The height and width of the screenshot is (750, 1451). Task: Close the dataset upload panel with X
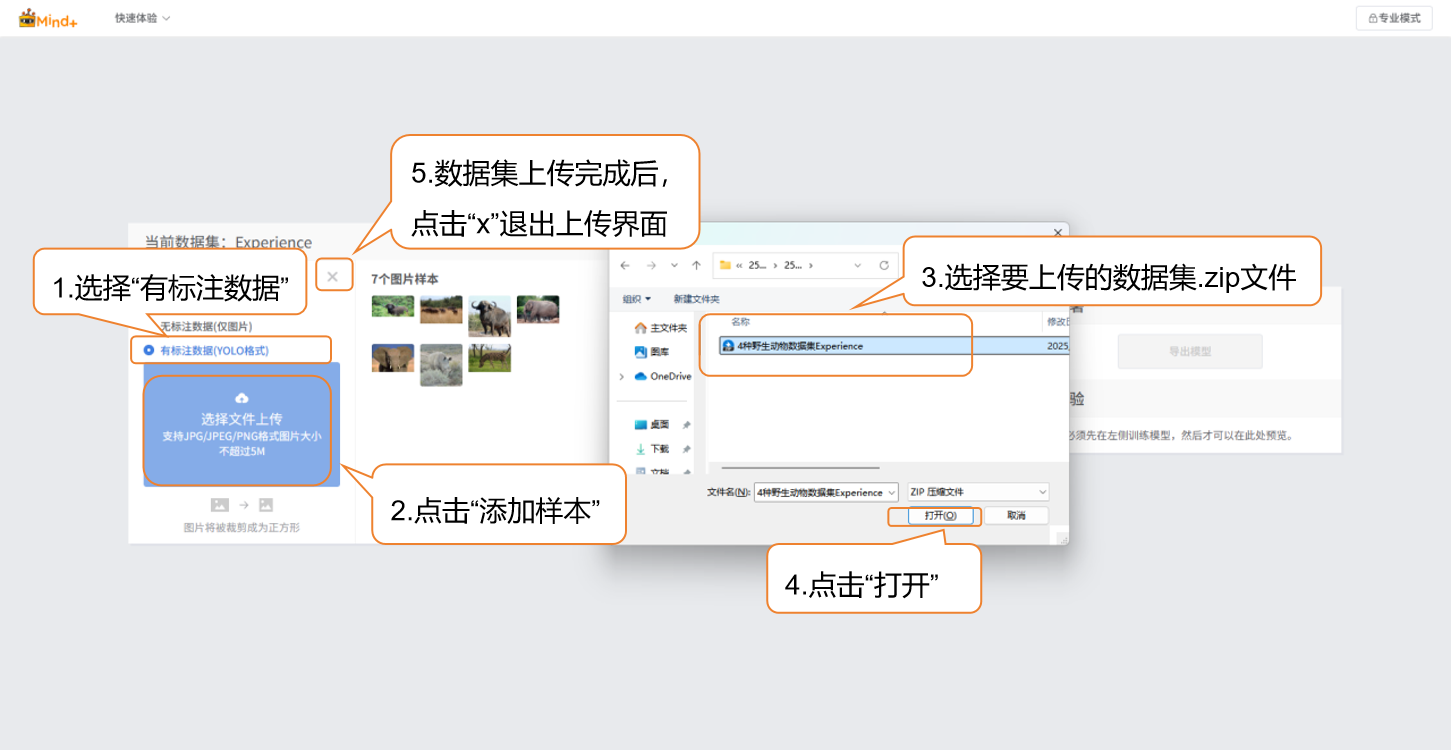333,276
